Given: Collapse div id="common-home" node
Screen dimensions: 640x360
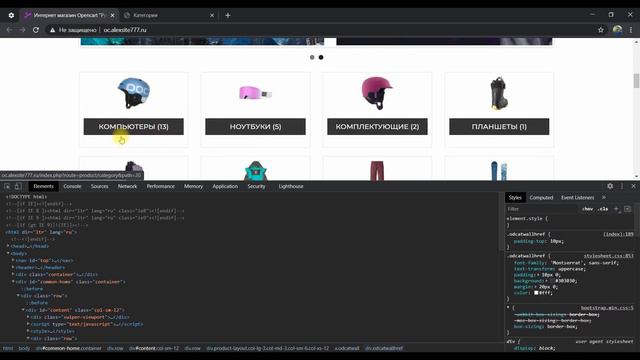Looking at the screenshot, I should 13,282.
